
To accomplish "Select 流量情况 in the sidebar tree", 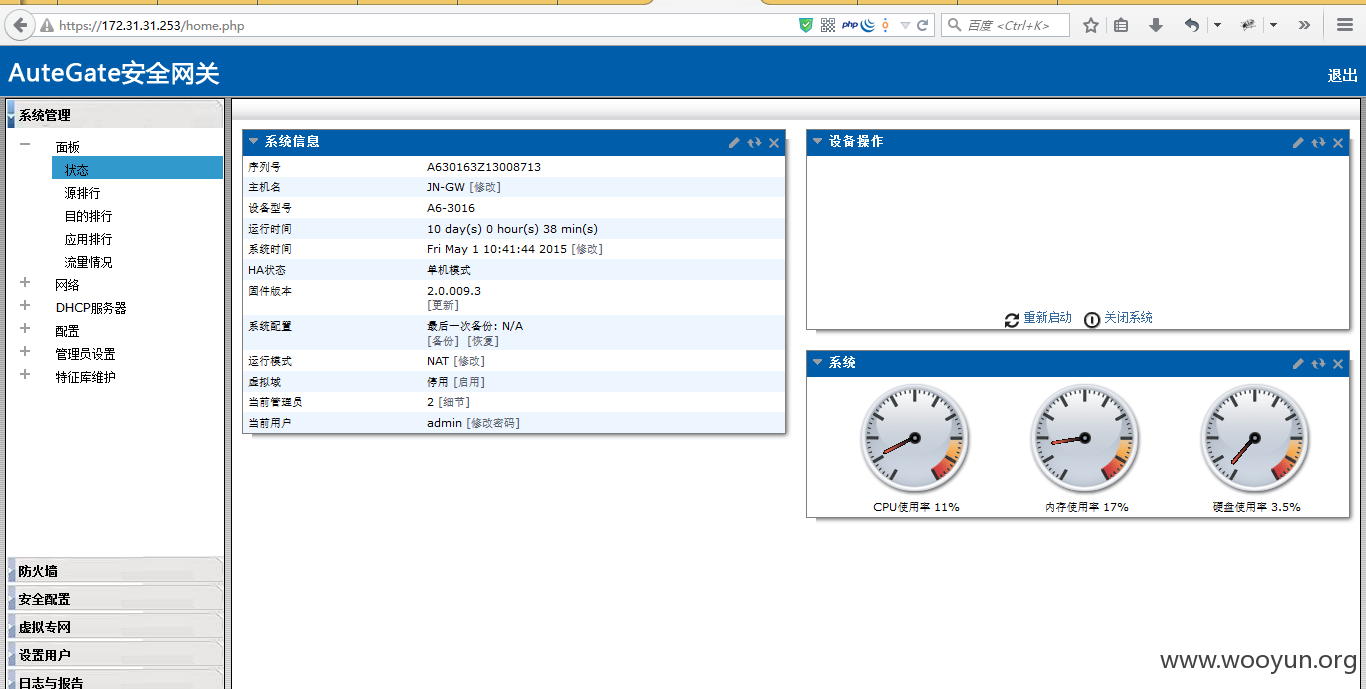I will click(x=89, y=262).
